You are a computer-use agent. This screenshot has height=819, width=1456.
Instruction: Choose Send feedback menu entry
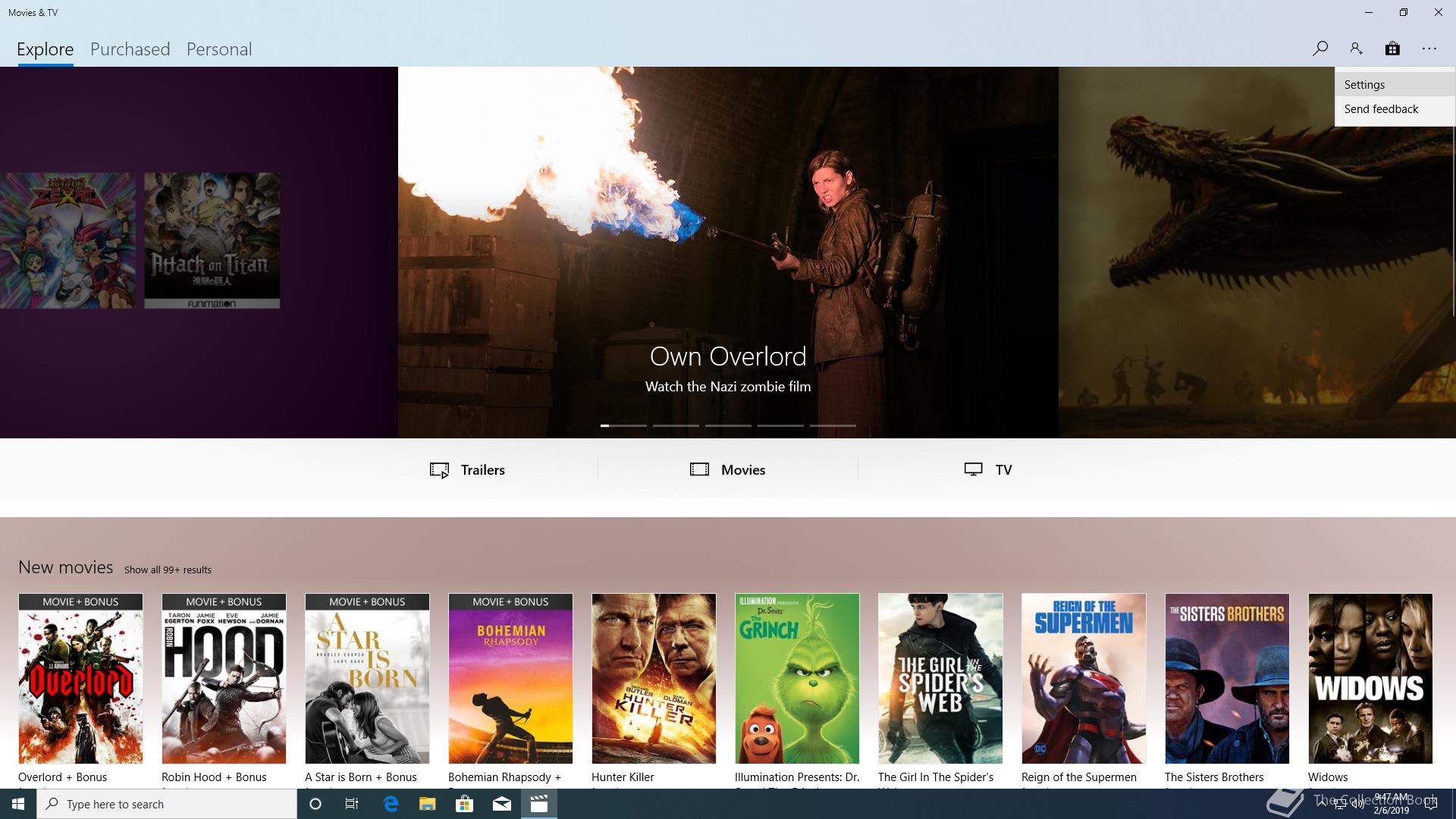1395,108
